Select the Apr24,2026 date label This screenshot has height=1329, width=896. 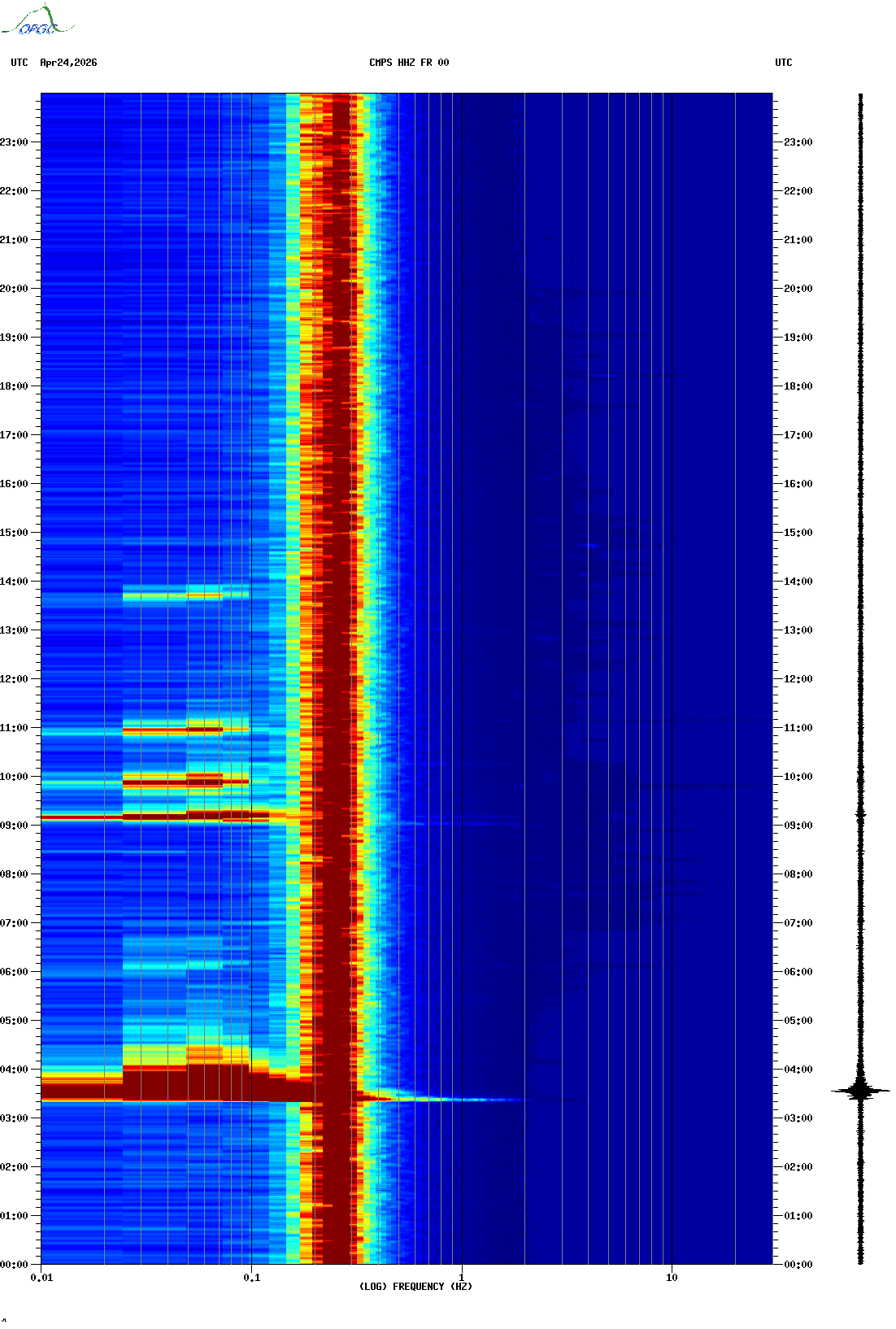click(68, 63)
